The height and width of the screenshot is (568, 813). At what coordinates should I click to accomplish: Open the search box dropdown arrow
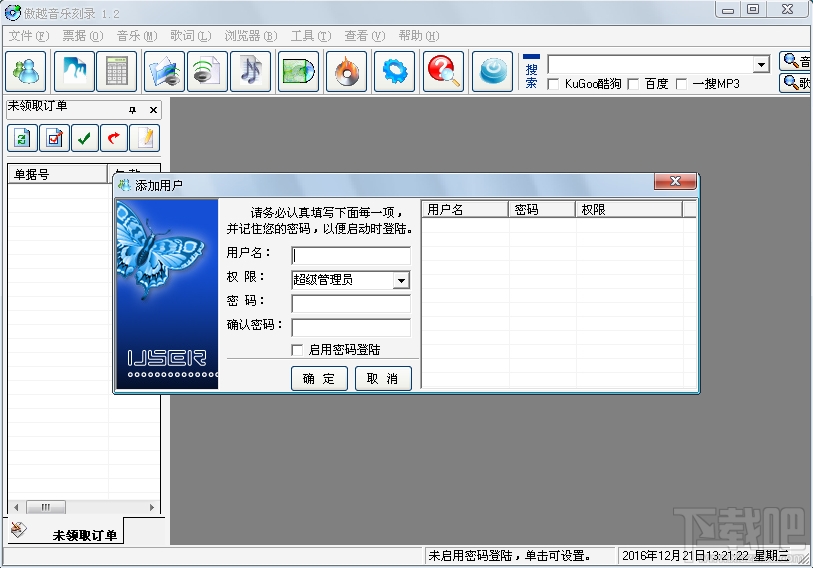[761, 65]
